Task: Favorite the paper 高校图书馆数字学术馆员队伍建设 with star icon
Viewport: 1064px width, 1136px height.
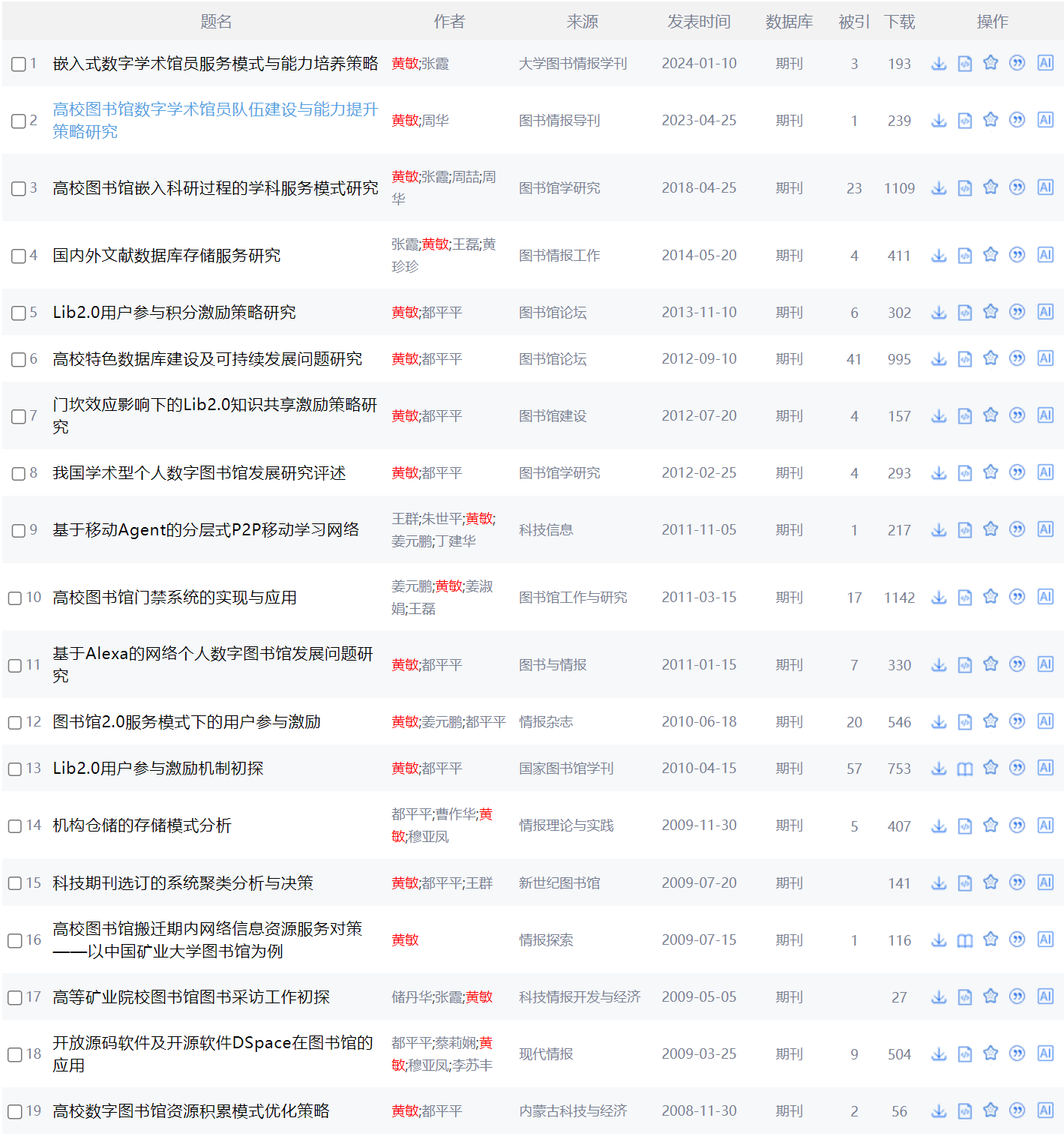Action: (x=991, y=120)
